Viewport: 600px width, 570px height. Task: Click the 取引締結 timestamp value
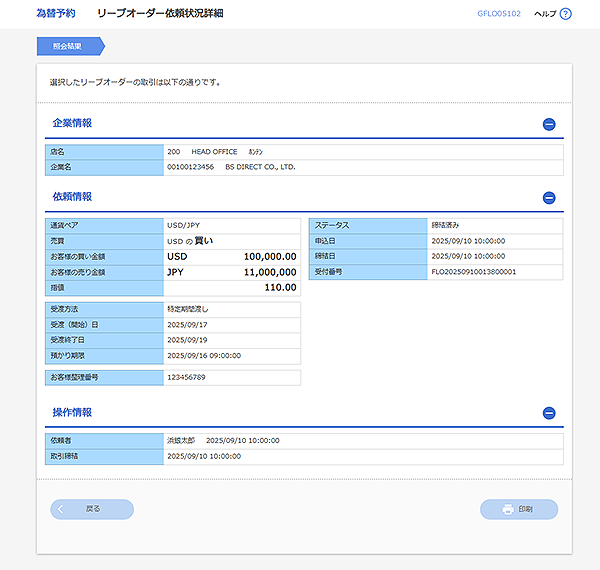[204, 456]
